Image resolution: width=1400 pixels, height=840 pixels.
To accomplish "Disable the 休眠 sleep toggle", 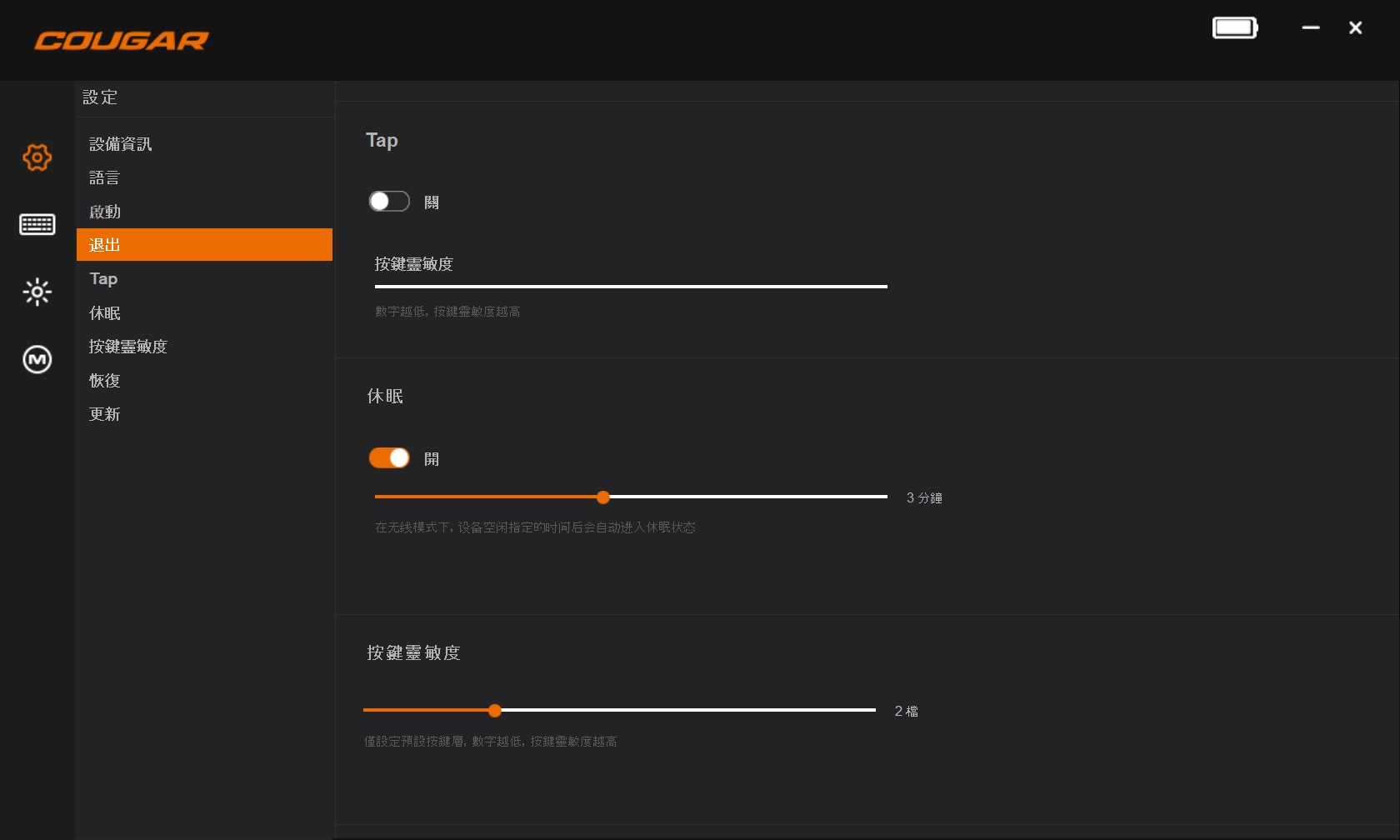I will [389, 458].
